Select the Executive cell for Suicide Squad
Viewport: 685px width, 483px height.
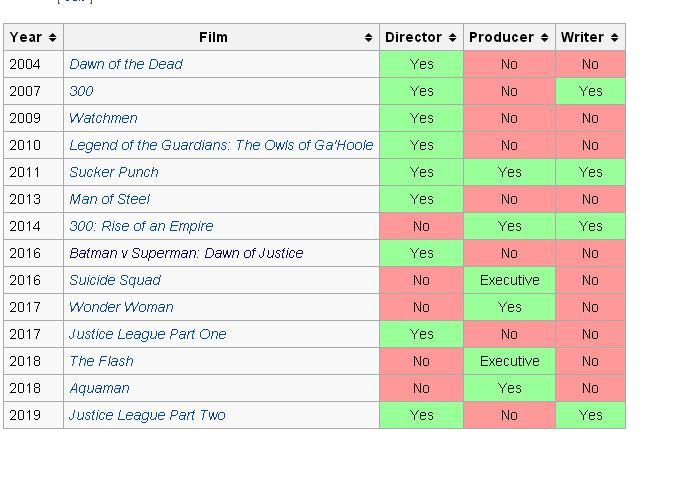pyautogui.click(x=509, y=280)
